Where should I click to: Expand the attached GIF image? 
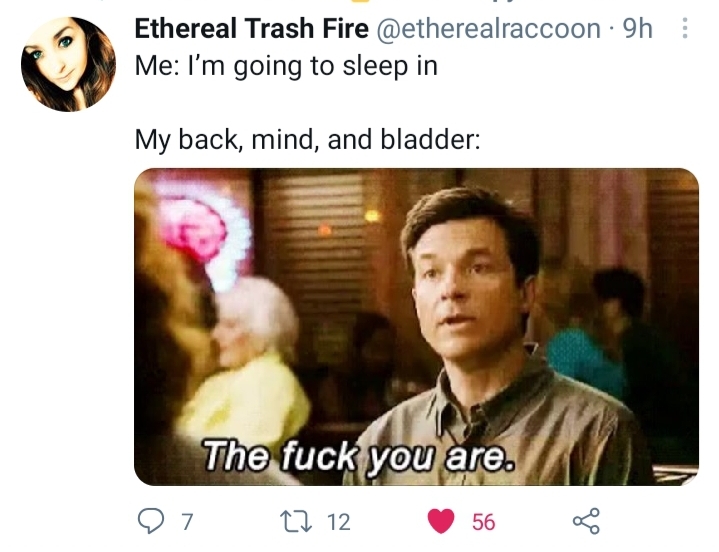416,327
